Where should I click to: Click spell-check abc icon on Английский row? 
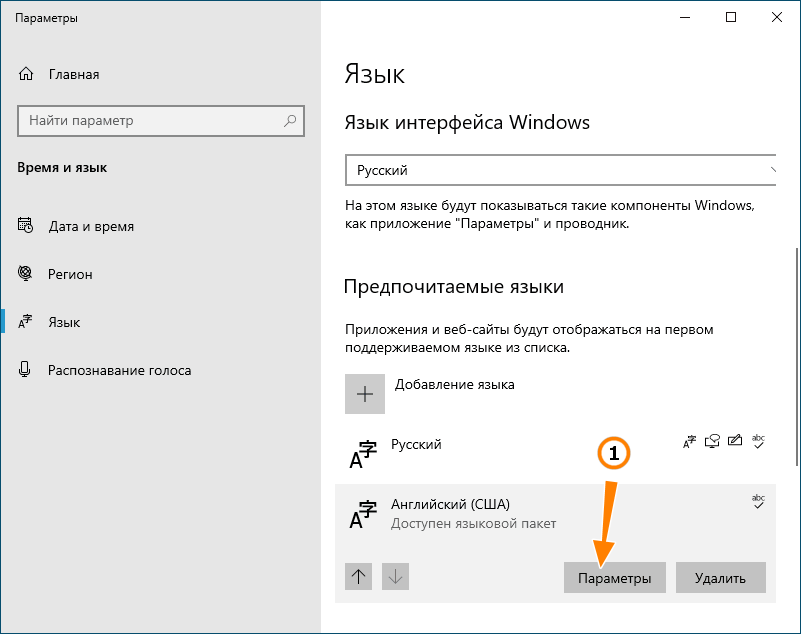[758, 501]
